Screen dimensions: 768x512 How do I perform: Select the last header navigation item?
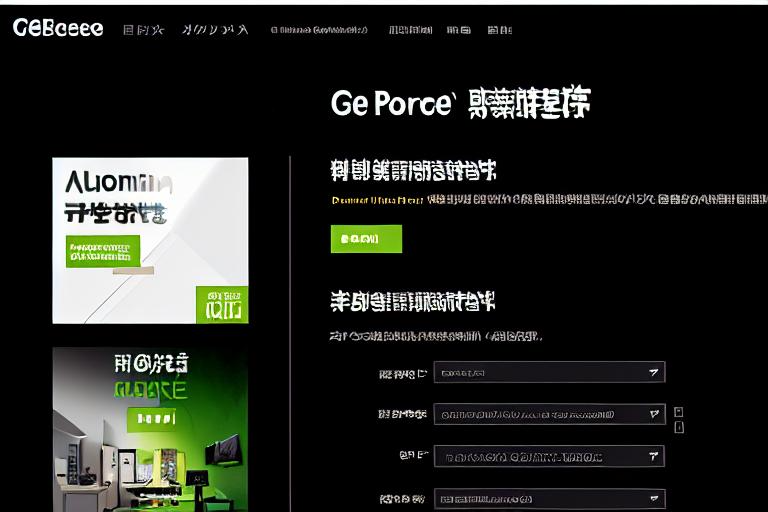pyautogui.click(x=499, y=30)
